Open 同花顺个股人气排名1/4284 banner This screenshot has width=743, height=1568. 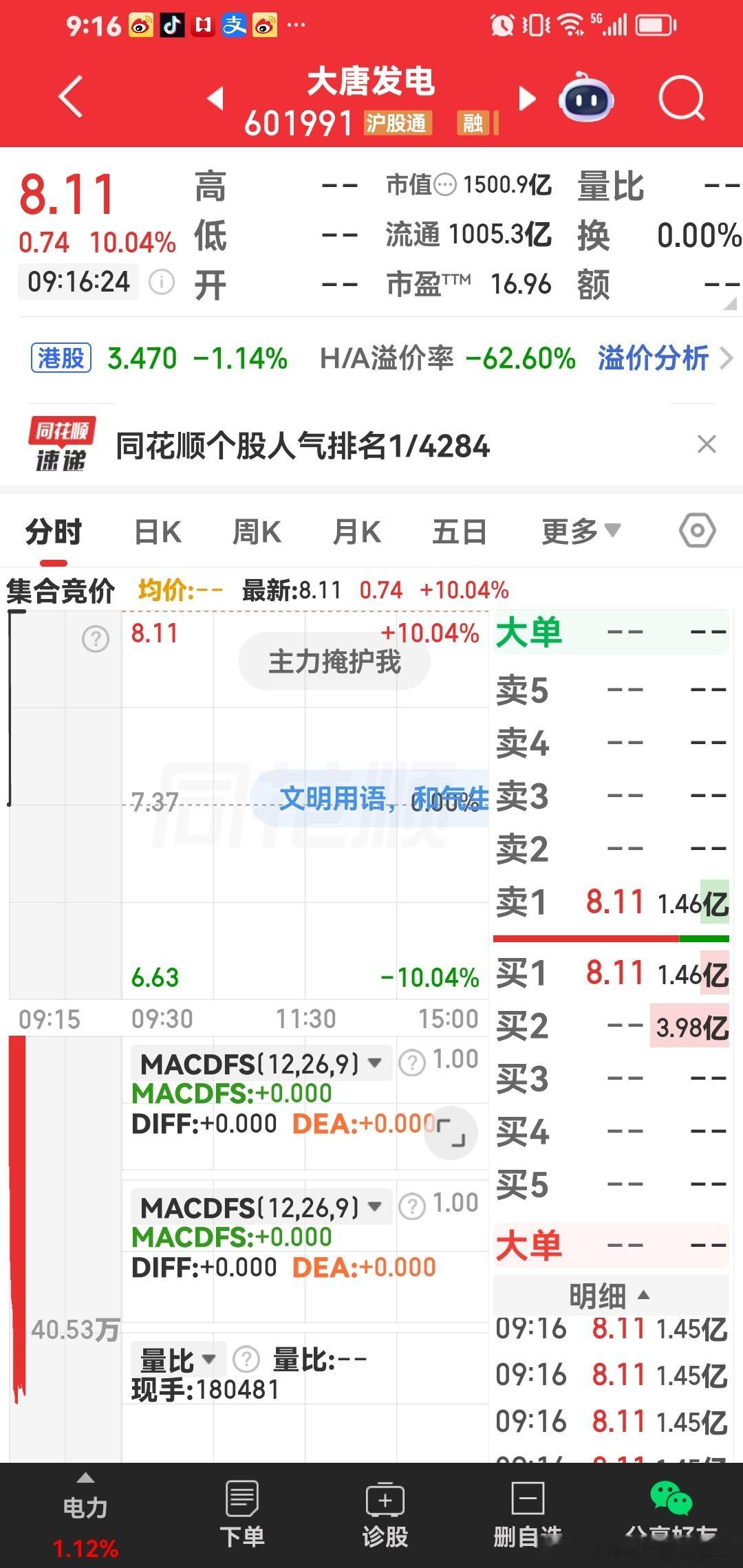coord(303,446)
